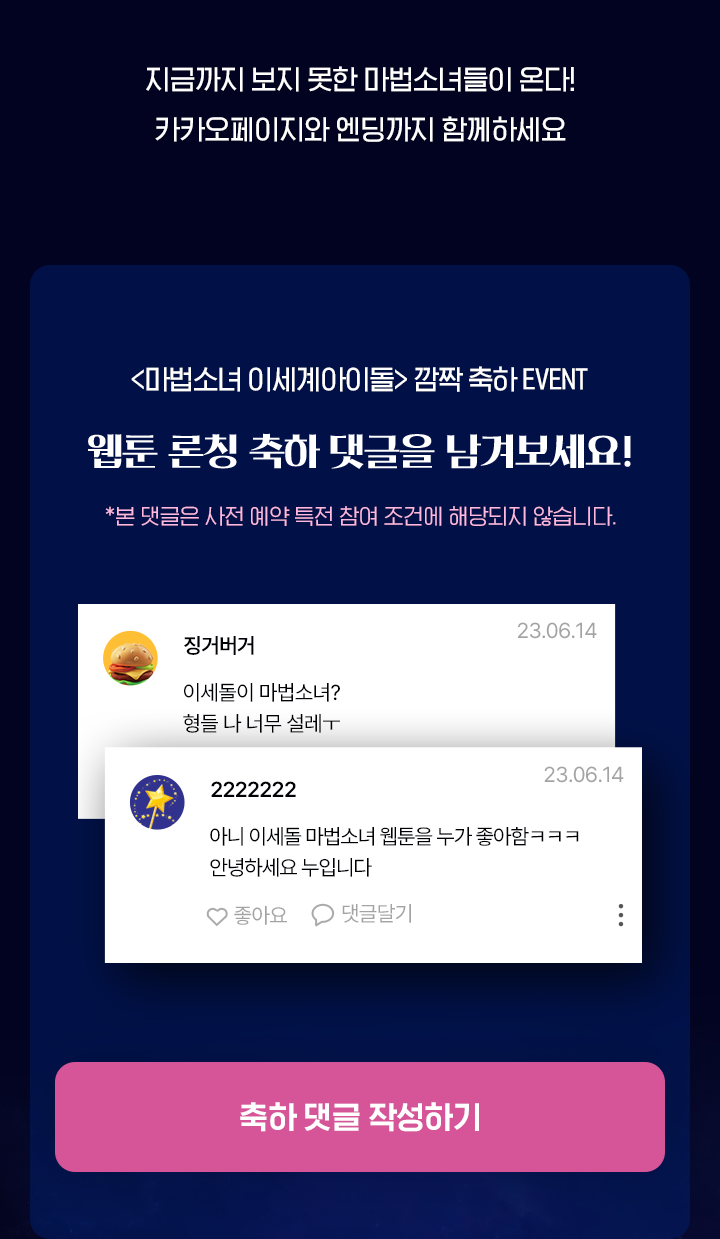Viewport: 720px width, 1239px height.
Task: Click the comment line 형들 나 너무 설레ㅜ
Action: pos(262,722)
